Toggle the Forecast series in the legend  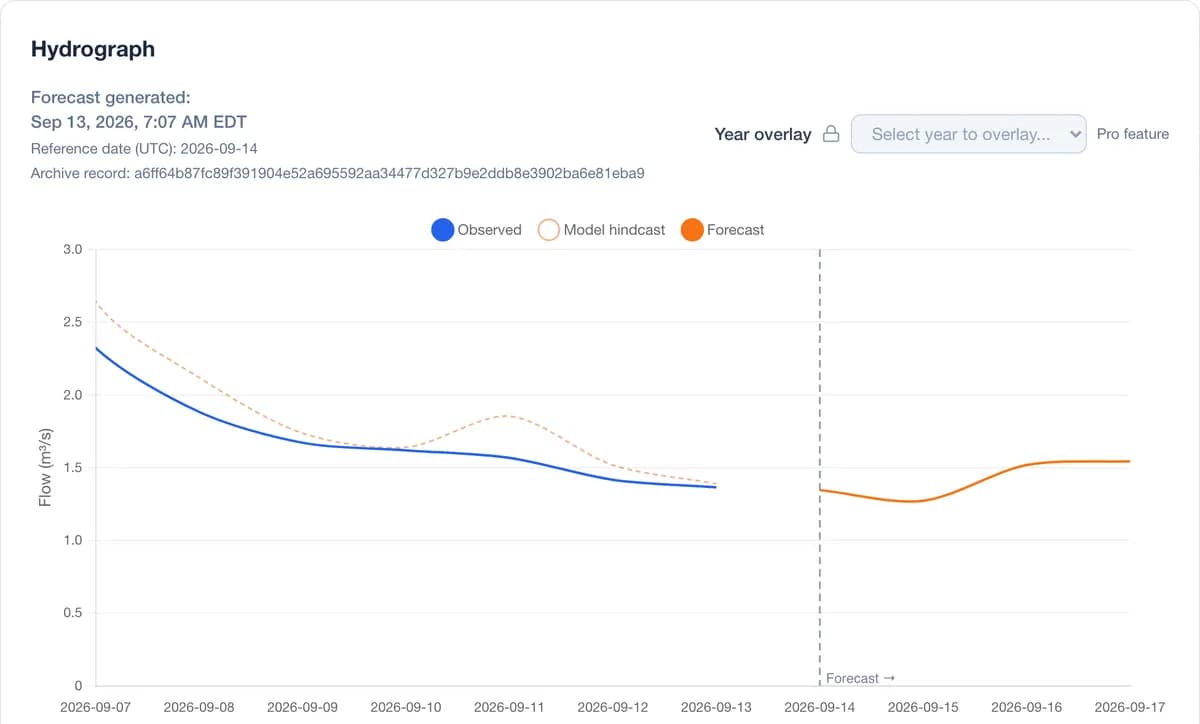coord(722,230)
